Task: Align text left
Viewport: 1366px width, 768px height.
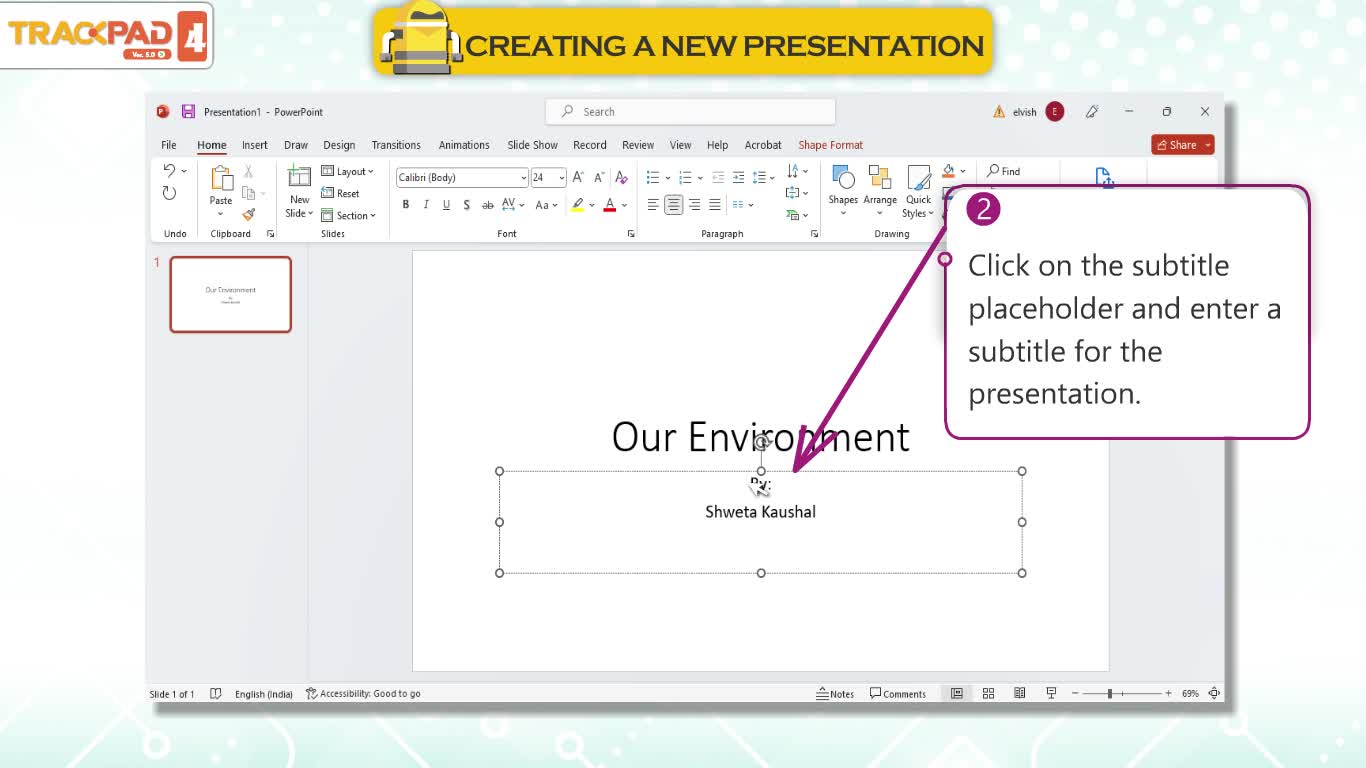Action: (x=653, y=205)
